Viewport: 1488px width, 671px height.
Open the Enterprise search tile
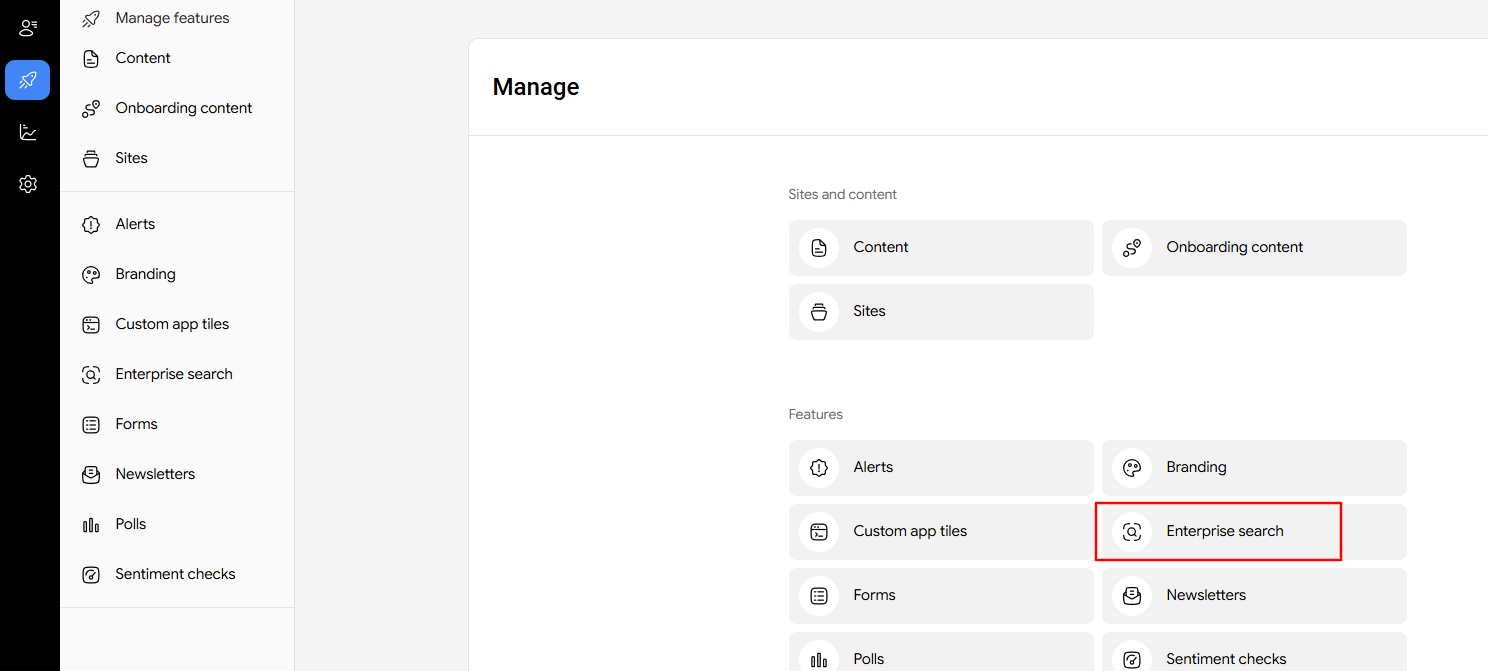1224,532
